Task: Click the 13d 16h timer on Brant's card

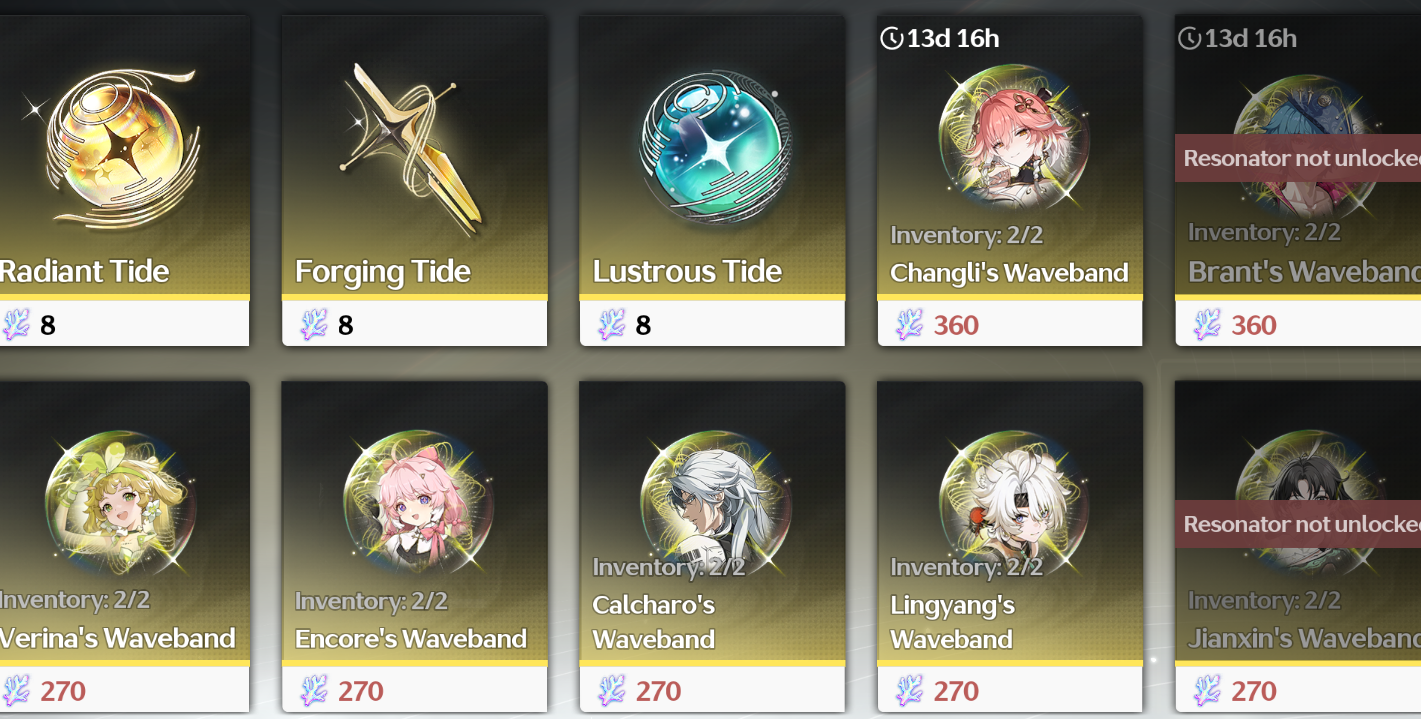Action: pos(1250,38)
